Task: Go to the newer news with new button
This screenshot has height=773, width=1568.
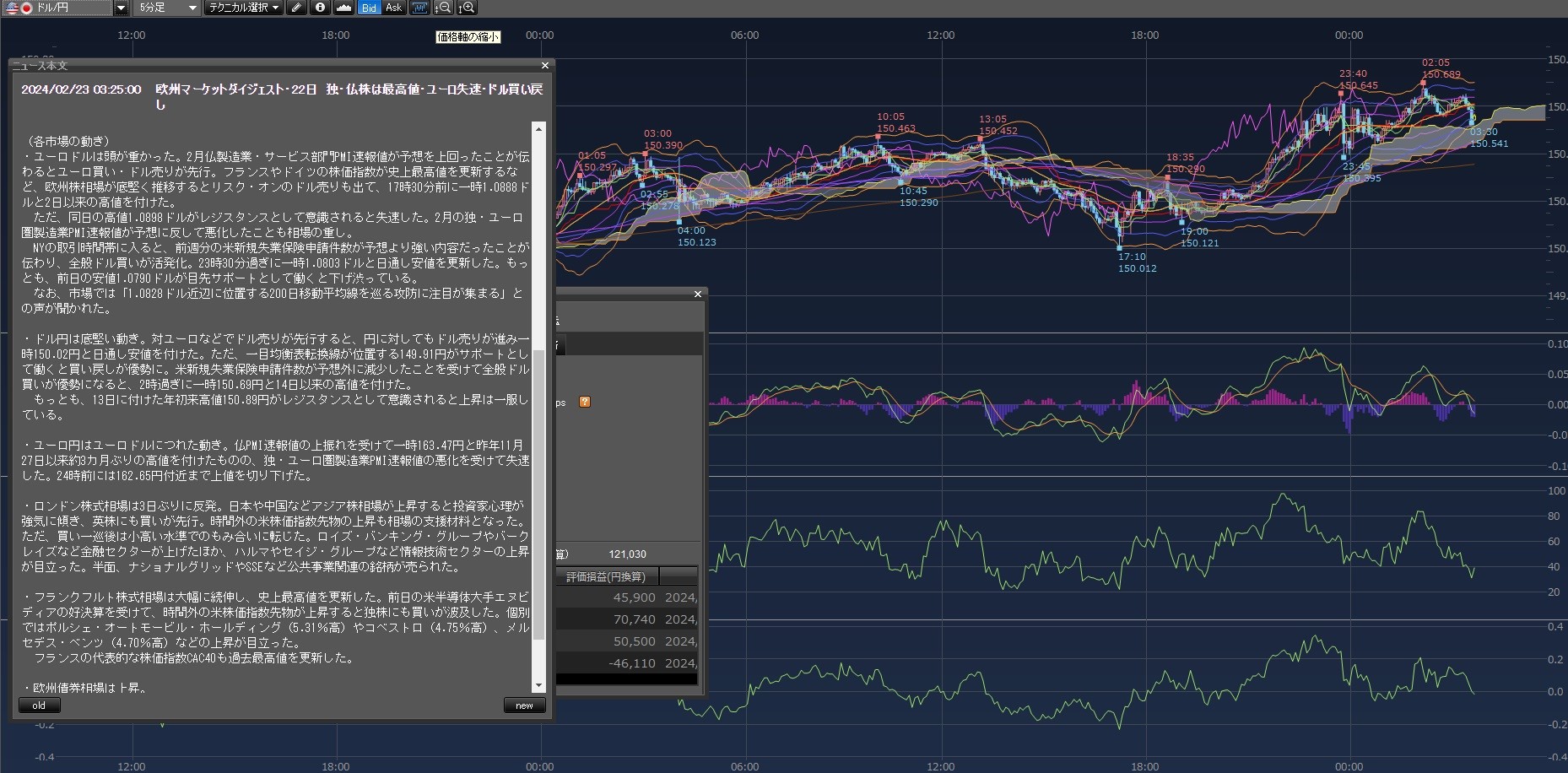Action: [x=524, y=705]
